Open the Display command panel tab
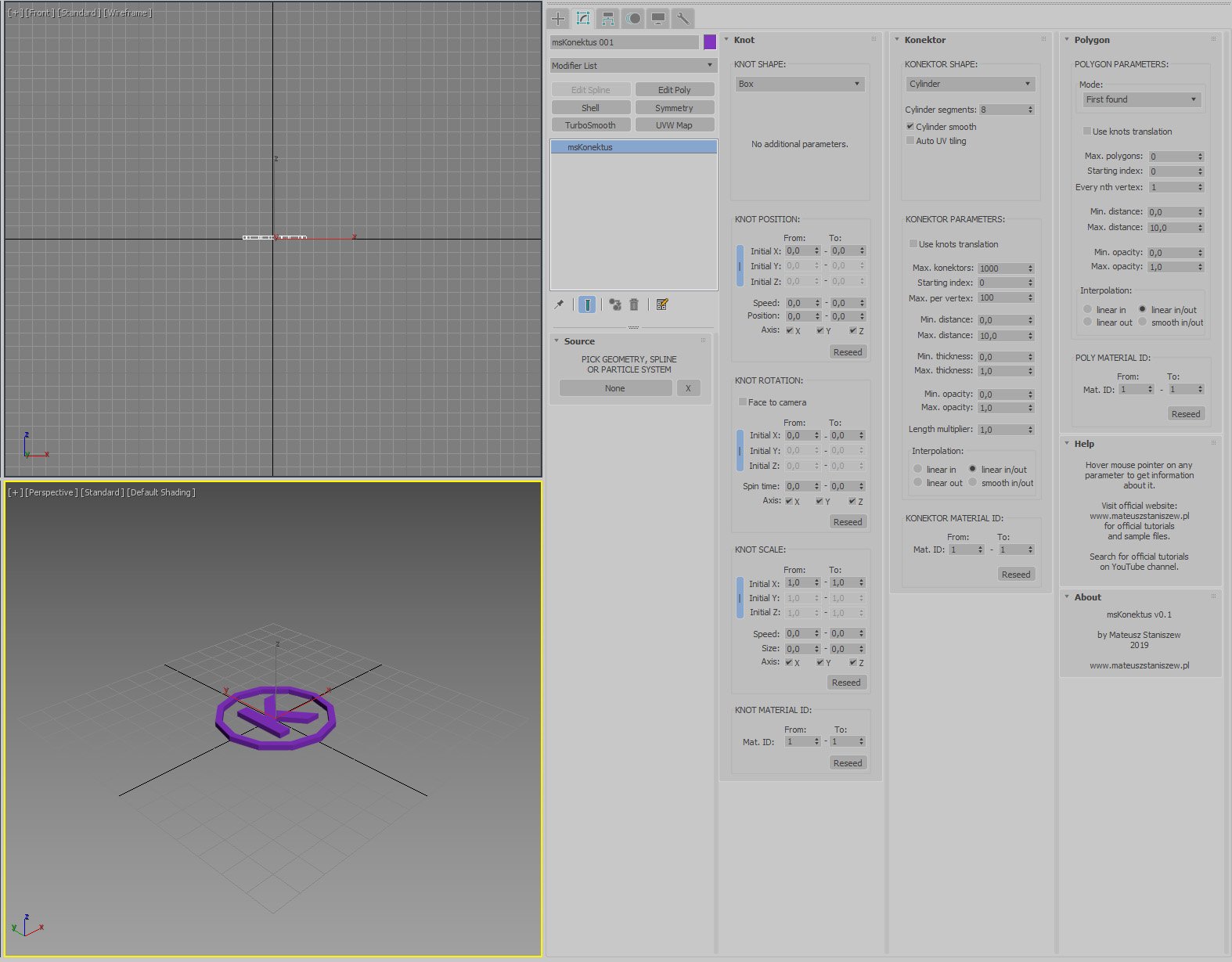 658,19
